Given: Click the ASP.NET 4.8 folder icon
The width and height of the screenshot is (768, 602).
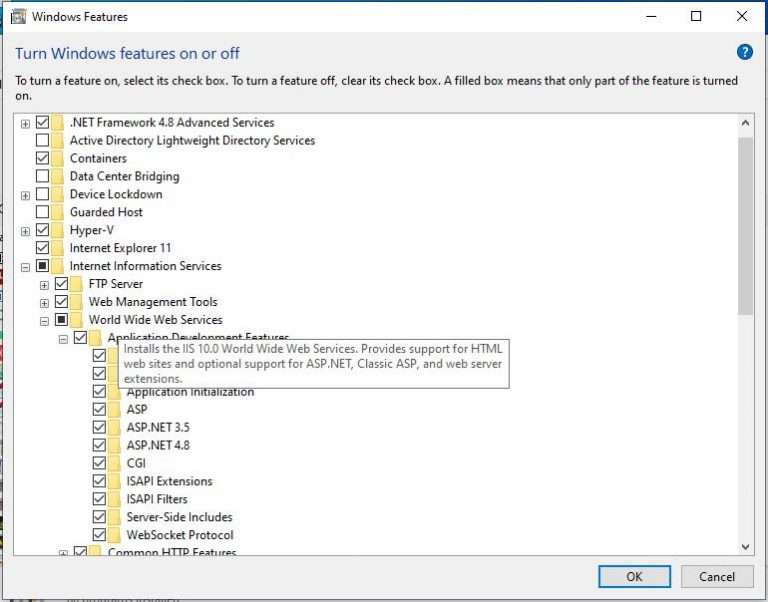Looking at the screenshot, I should [x=115, y=445].
